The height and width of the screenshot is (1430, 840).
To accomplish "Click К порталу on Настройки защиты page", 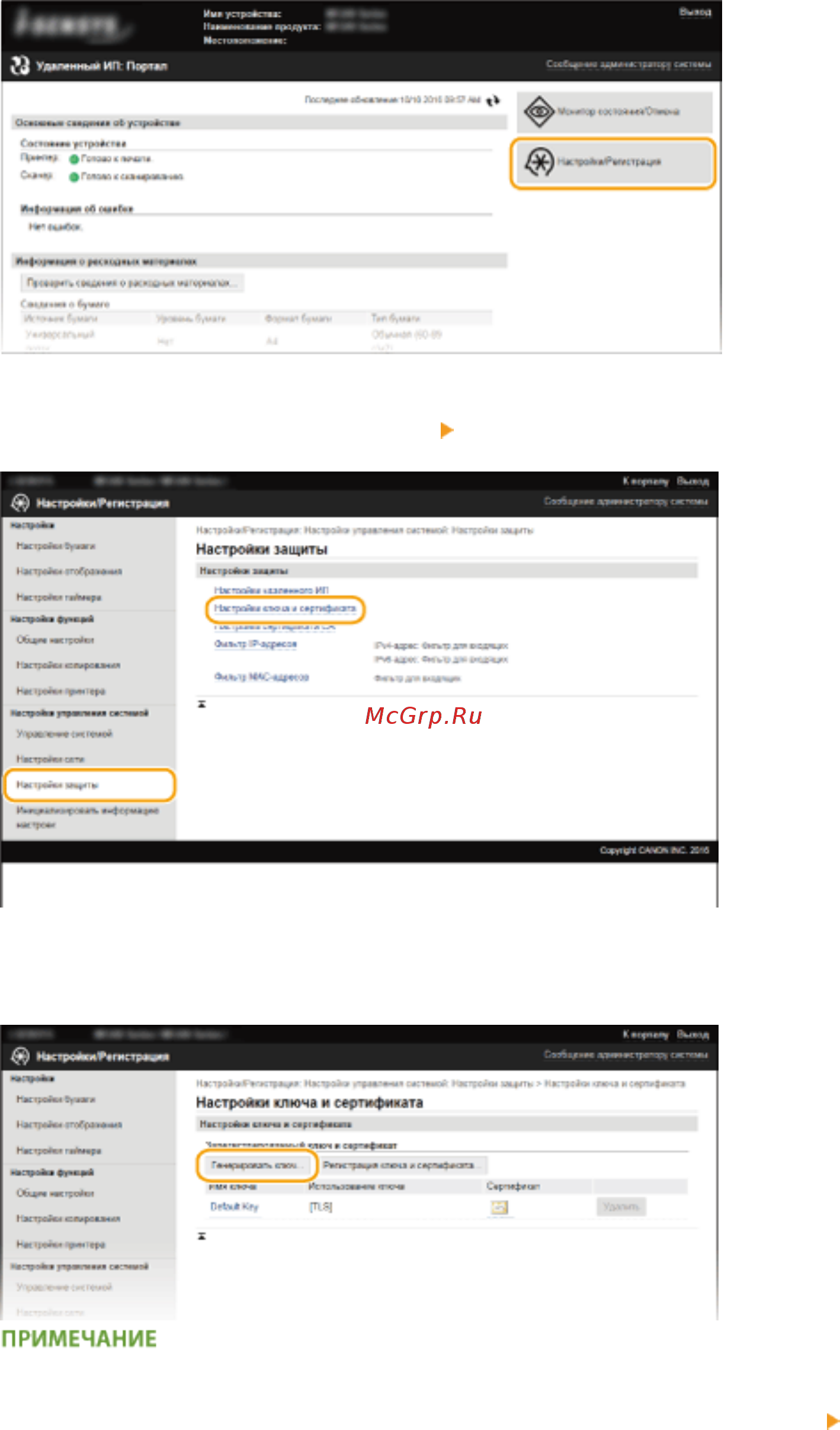I will [646, 481].
